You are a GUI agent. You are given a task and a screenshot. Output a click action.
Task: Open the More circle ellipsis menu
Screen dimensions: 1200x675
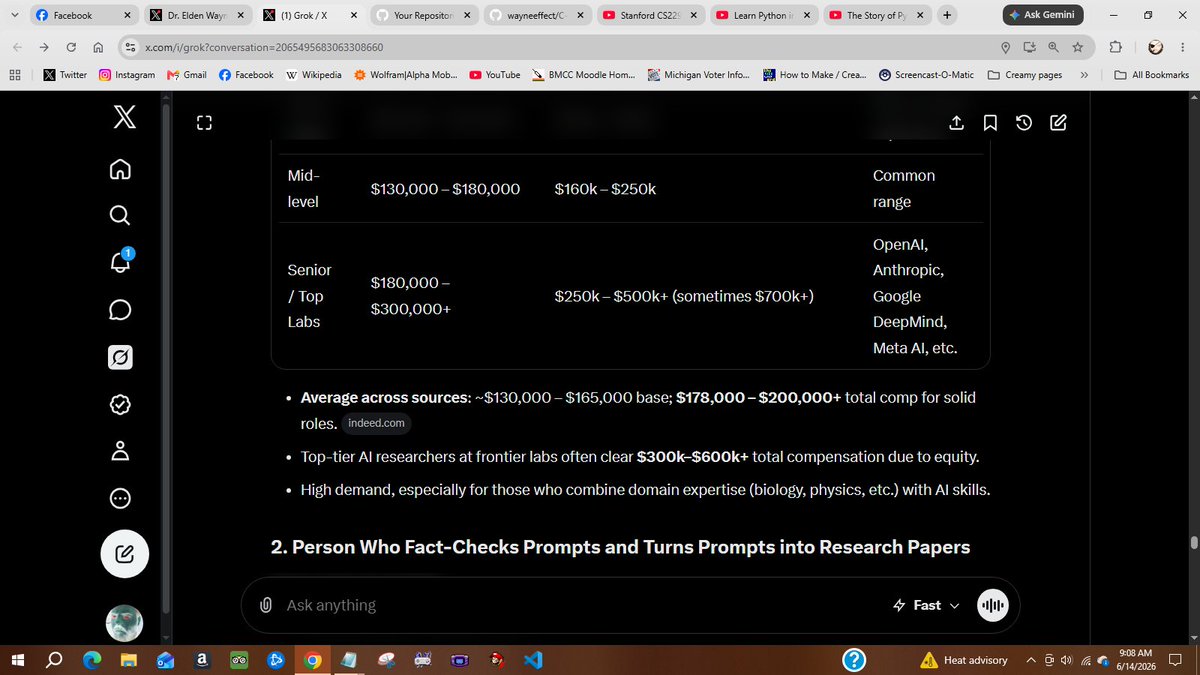coord(119,498)
